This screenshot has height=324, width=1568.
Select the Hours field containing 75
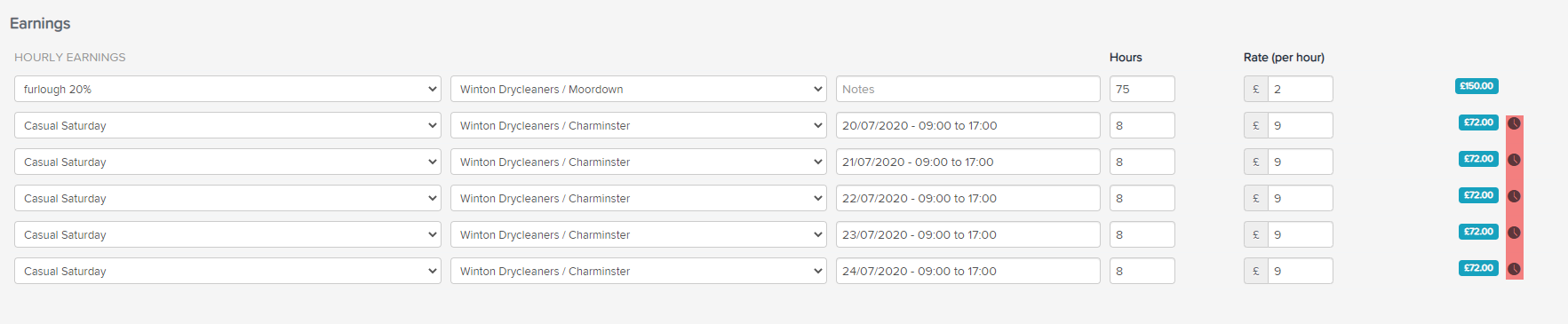1142,89
